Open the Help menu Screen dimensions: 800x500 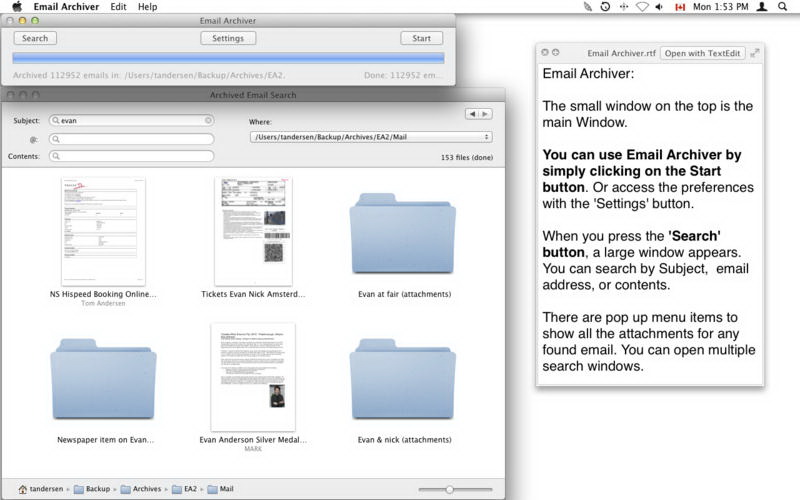pos(147,7)
